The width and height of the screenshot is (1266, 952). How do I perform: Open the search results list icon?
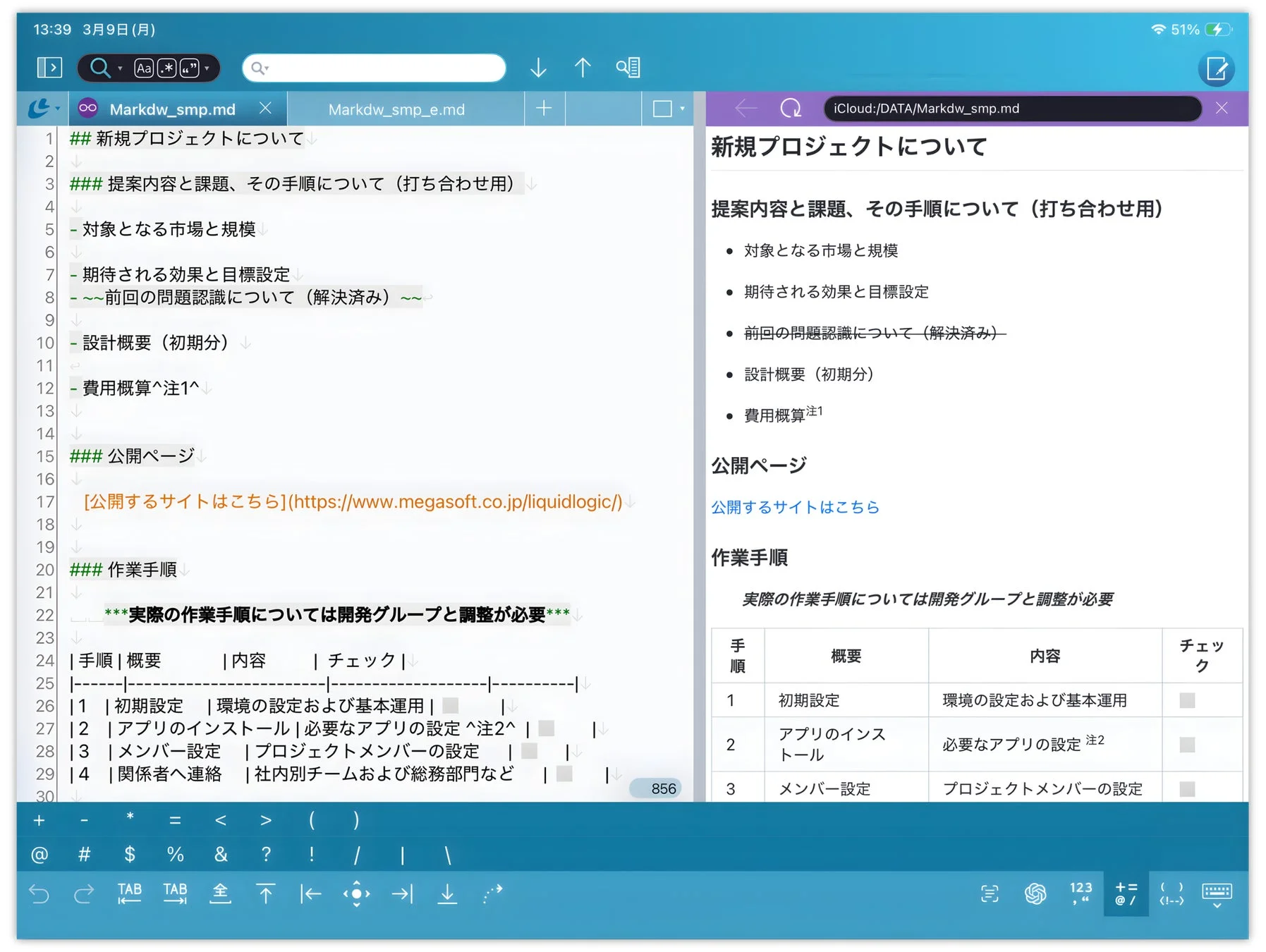tap(628, 67)
